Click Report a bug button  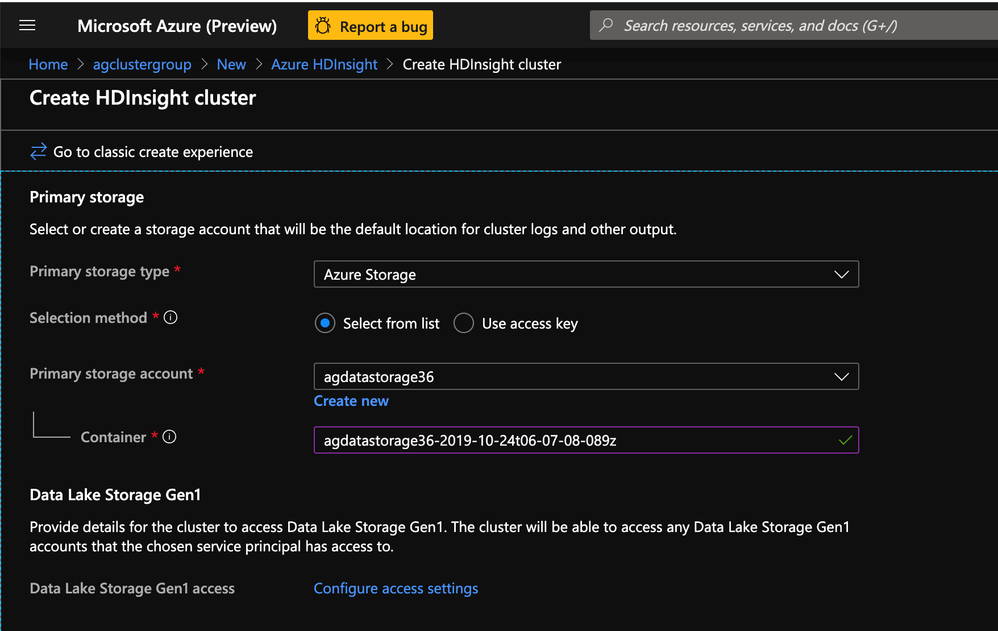coord(371,26)
